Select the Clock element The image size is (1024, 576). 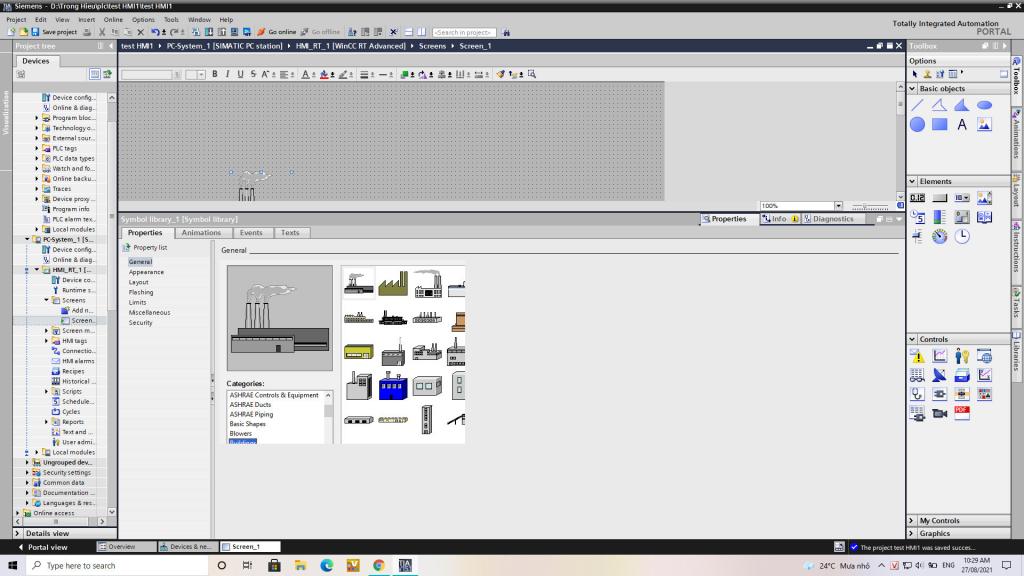coord(962,236)
